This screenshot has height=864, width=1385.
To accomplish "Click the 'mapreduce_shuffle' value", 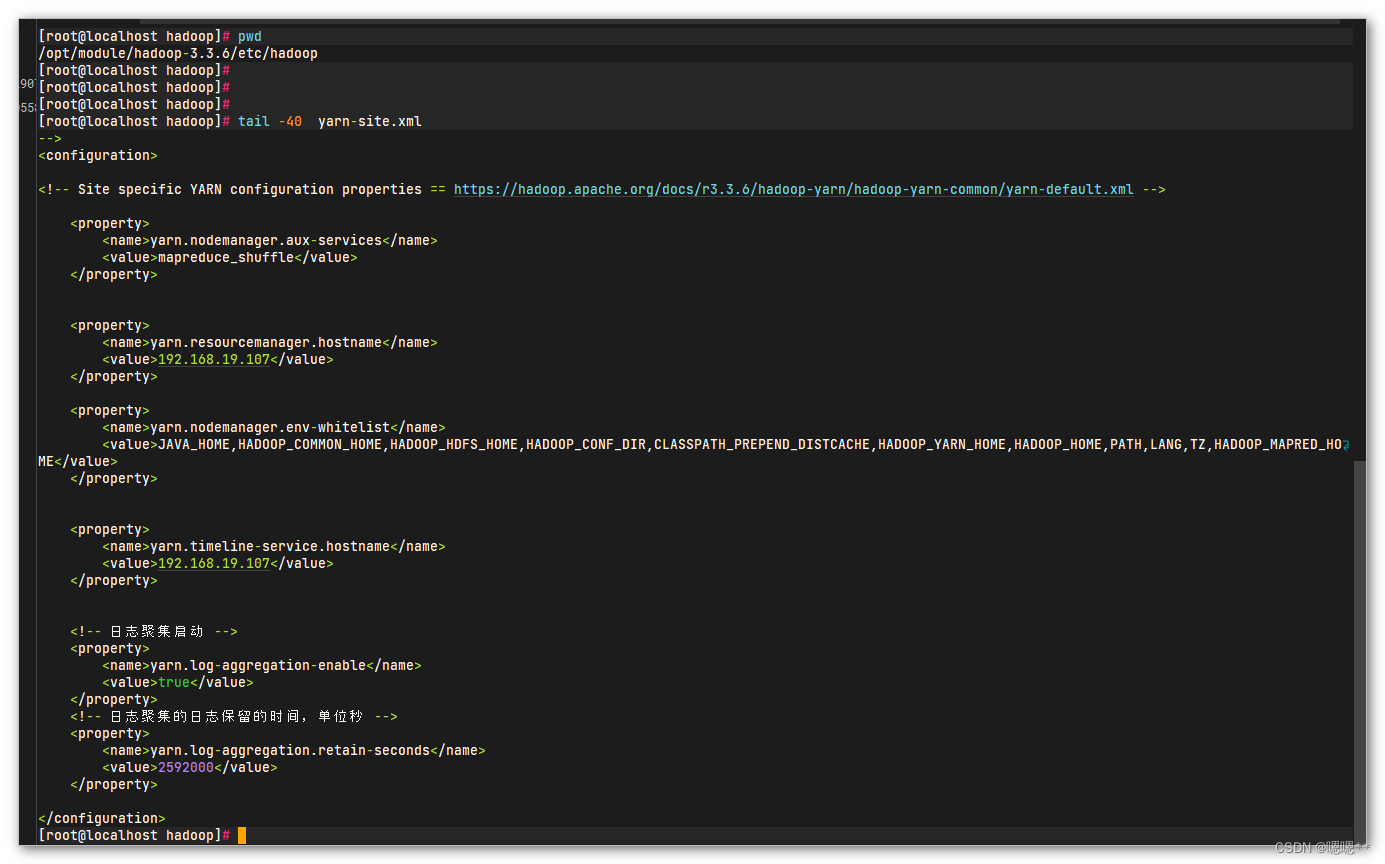I will (226, 257).
